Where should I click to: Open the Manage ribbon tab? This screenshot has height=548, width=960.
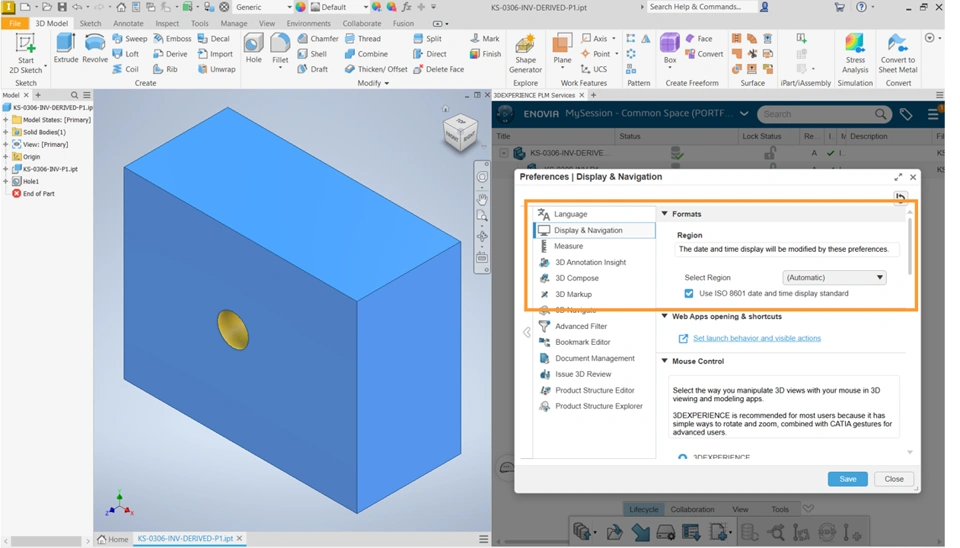234,23
